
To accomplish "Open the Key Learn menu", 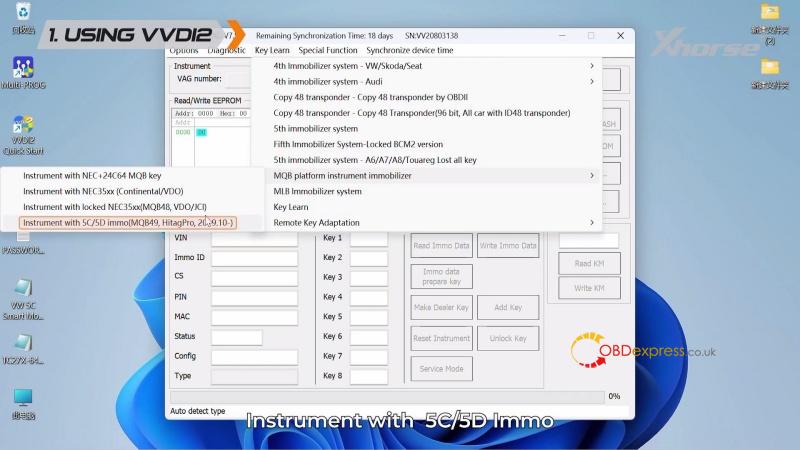I will 272,50.
